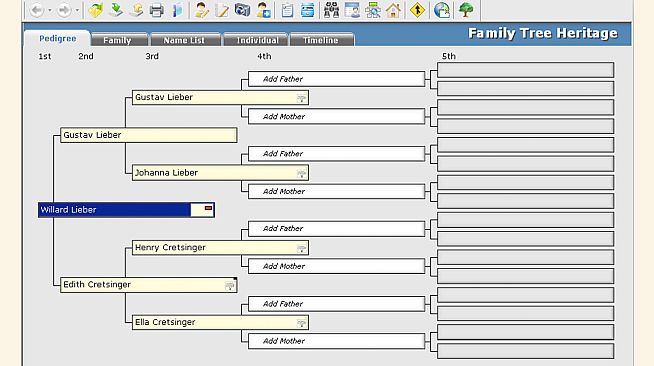654x366 pixels.
Task: Search with the binoculars icon
Action: coord(332,10)
